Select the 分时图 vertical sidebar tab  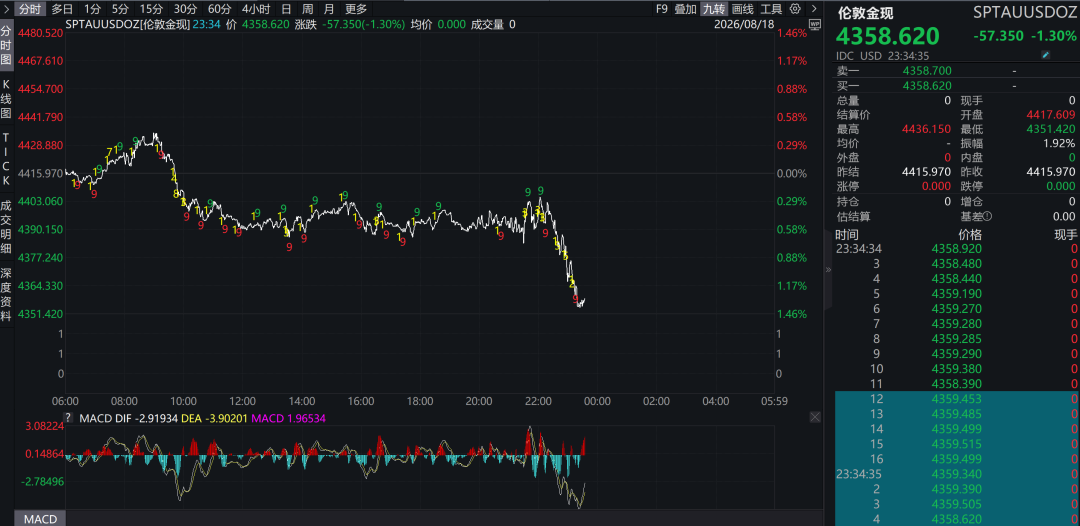[x=6, y=45]
